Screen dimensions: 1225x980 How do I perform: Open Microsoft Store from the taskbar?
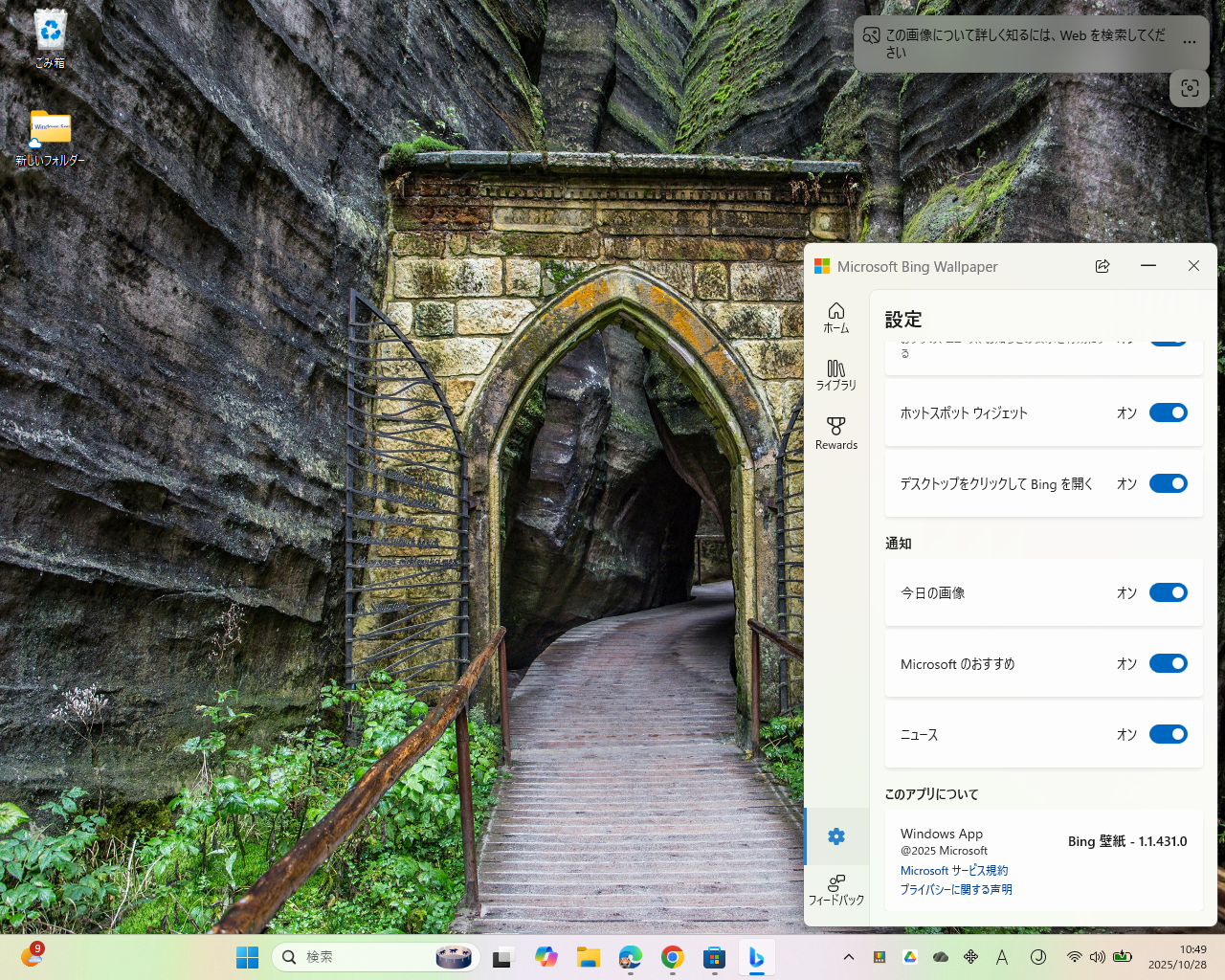click(x=714, y=957)
